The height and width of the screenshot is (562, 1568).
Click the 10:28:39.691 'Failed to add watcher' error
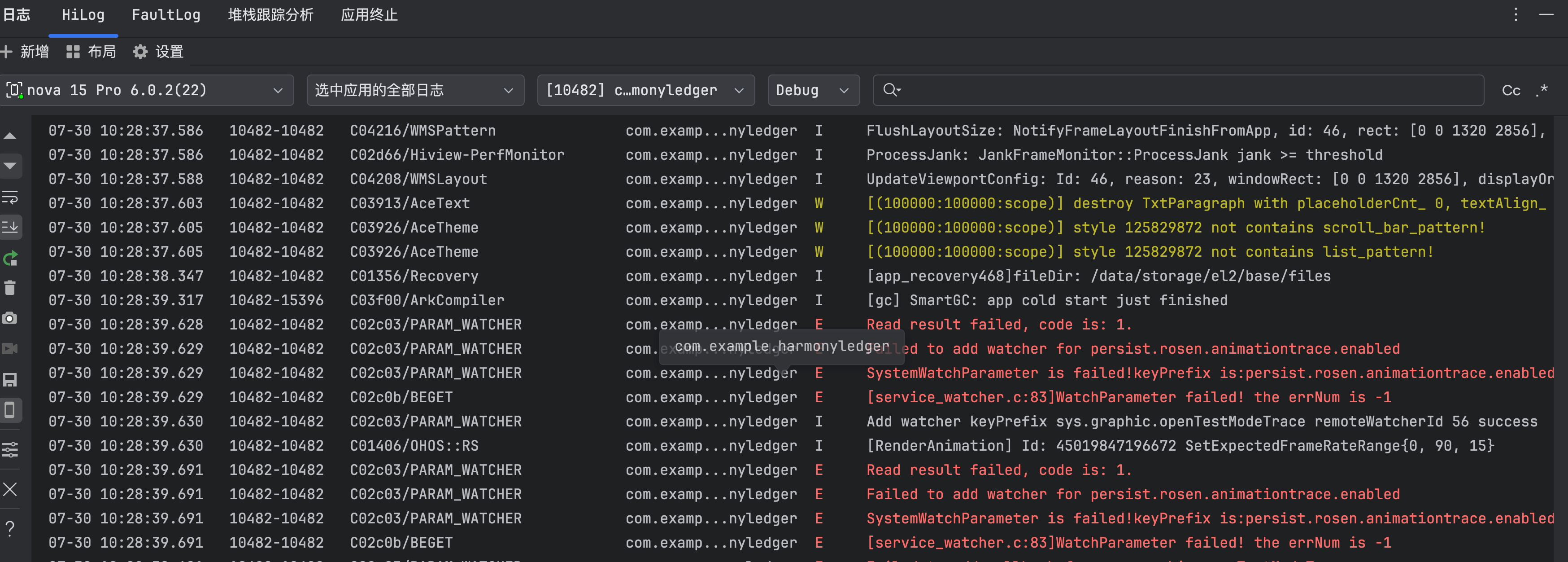pos(1133,494)
